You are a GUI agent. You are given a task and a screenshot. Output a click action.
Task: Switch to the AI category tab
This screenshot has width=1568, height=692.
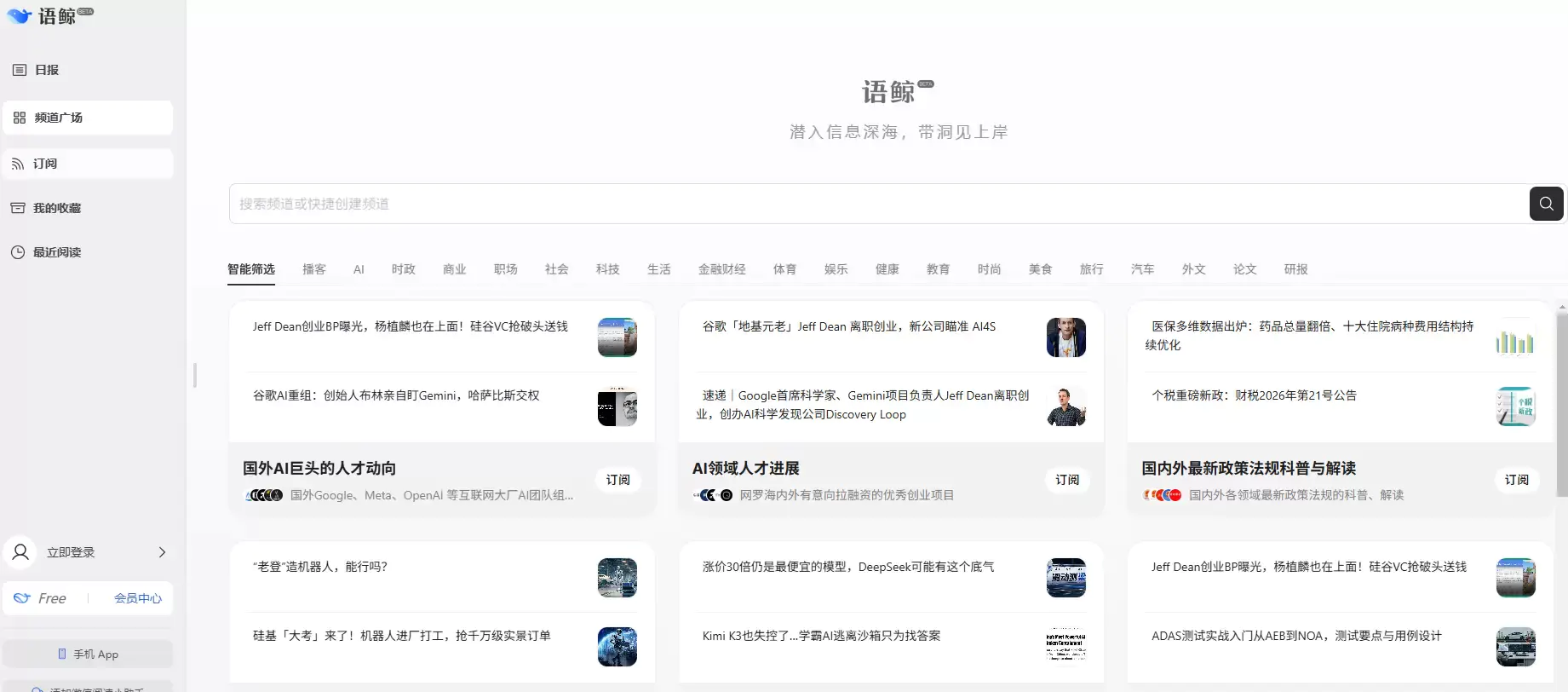tap(359, 269)
